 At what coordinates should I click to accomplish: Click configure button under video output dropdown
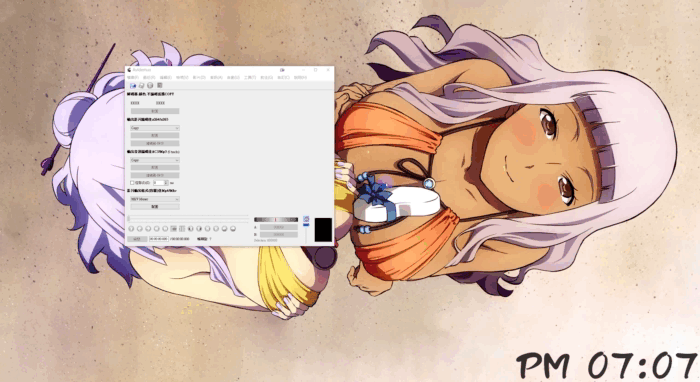[155, 136]
